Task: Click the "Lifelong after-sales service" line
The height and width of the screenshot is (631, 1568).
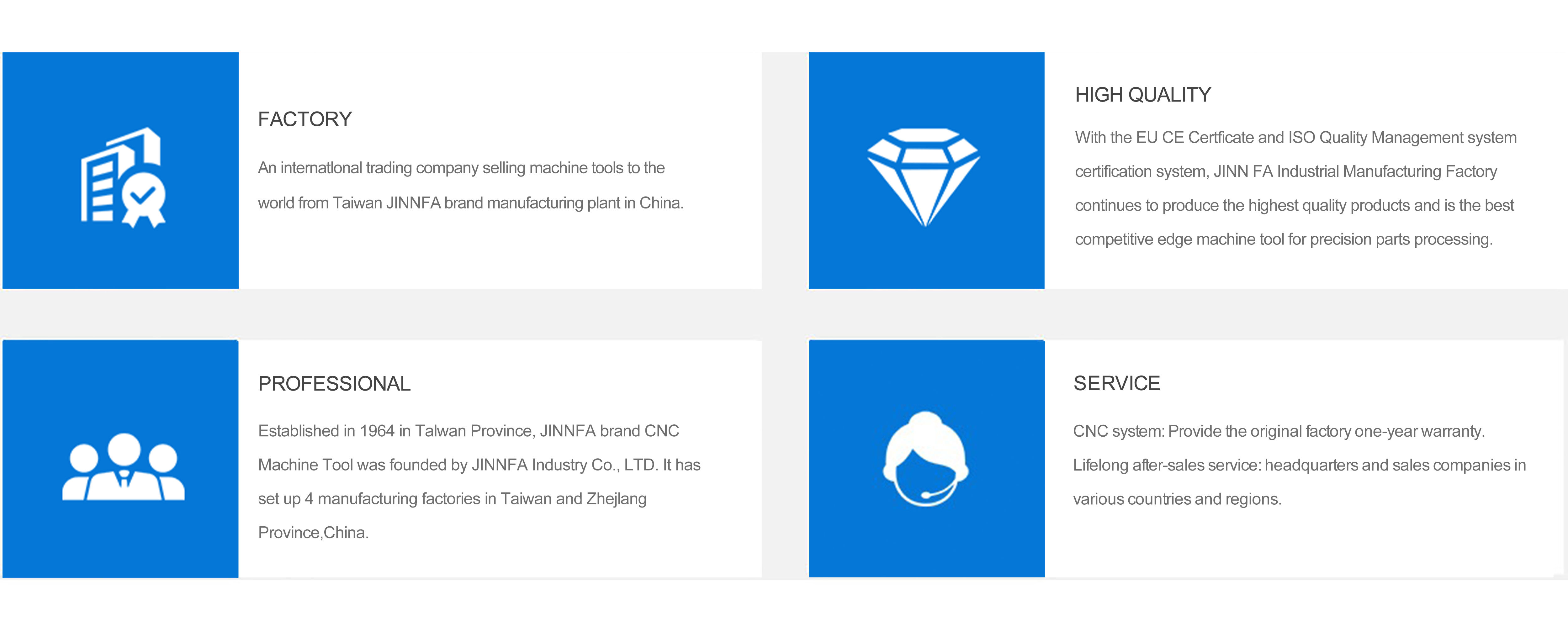Action: coord(1299,465)
